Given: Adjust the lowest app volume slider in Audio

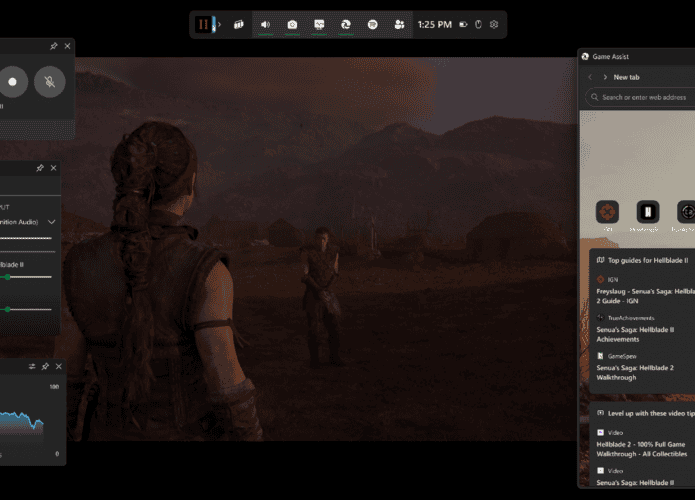Looking at the screenshot, I should click(x=26, y=309).
